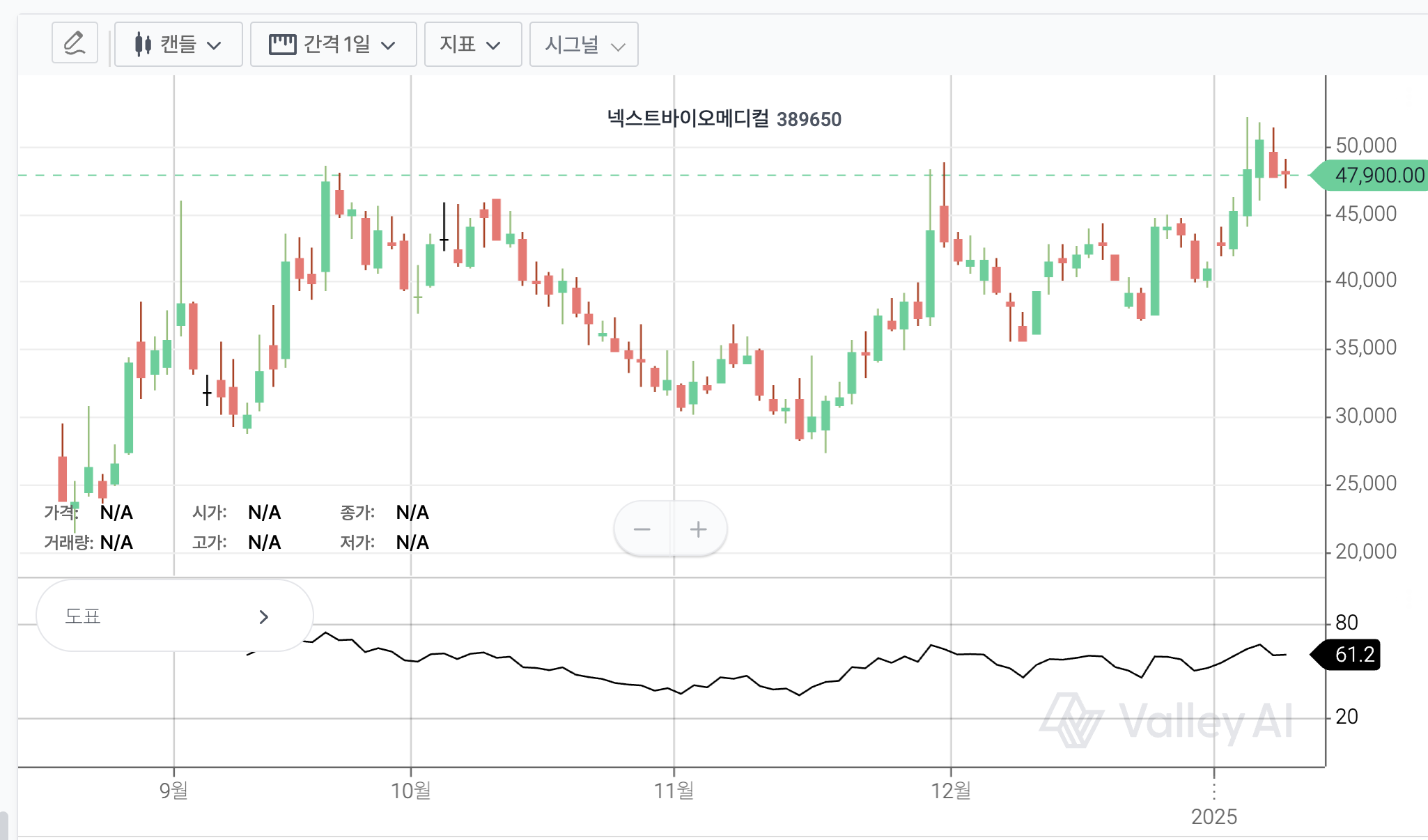Zoom in with the plus button
The image size is (1428, 840).
point(698,529)
